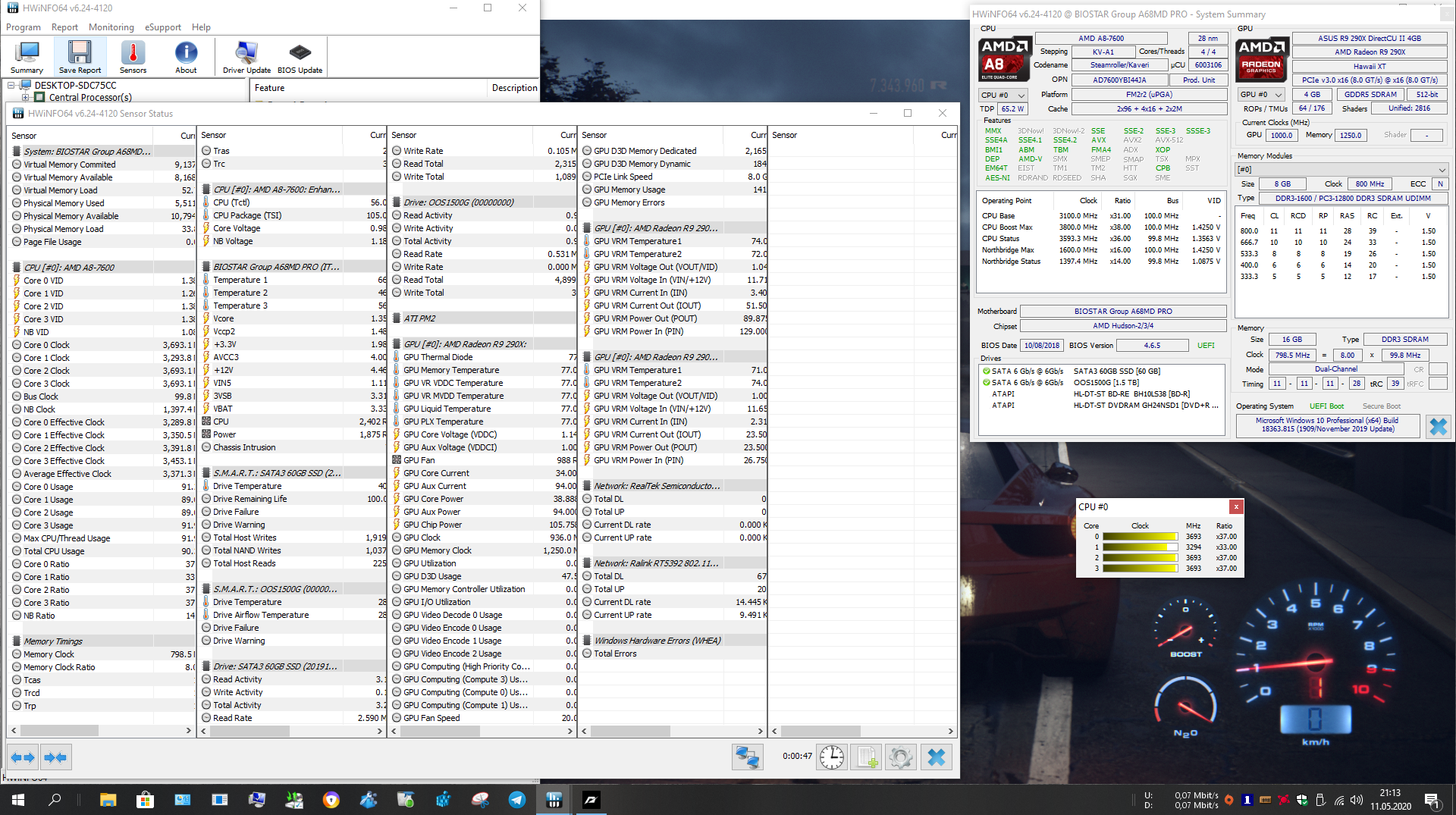Click the Save Report toolbar icon

pos(80,57)
